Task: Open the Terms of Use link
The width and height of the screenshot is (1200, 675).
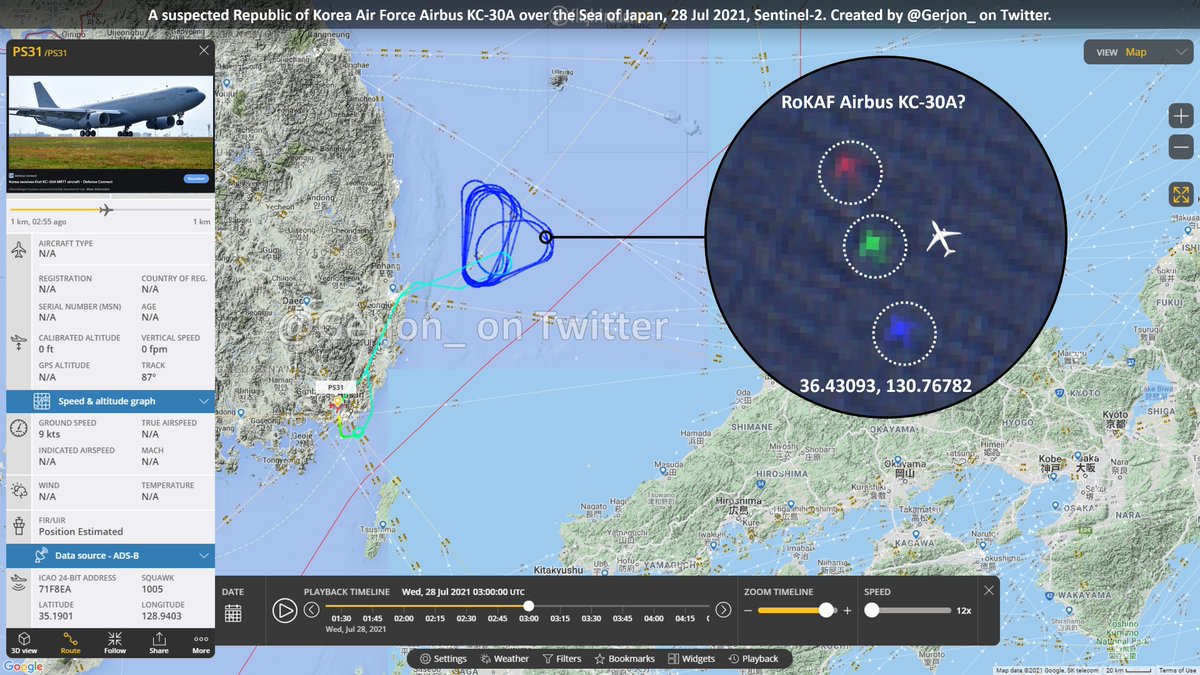Action: pos(1178,670)
